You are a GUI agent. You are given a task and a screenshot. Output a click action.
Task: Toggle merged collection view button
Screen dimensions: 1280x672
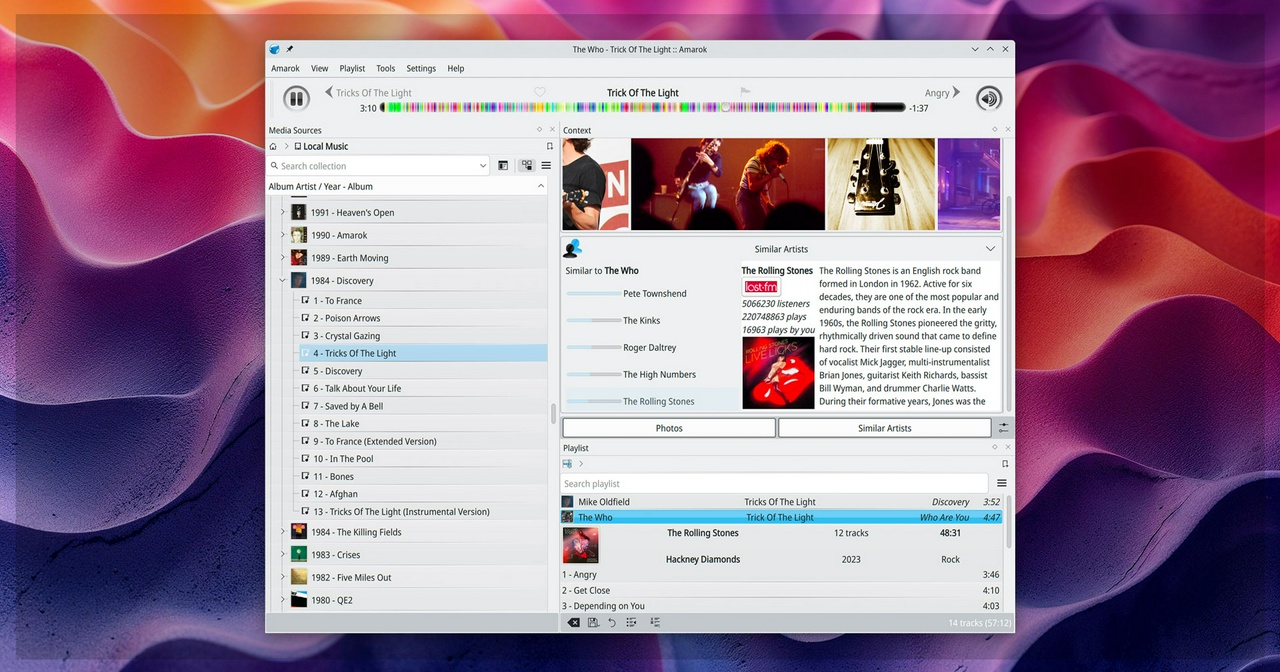click(527, 166)
